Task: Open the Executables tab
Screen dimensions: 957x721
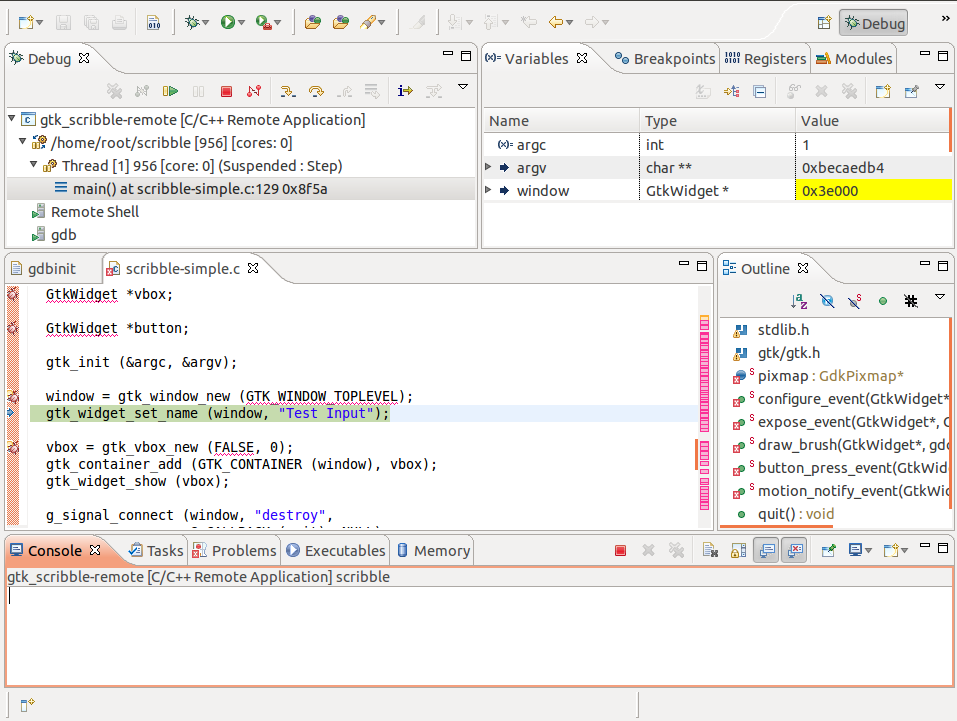Action: (x=336, y=551)
